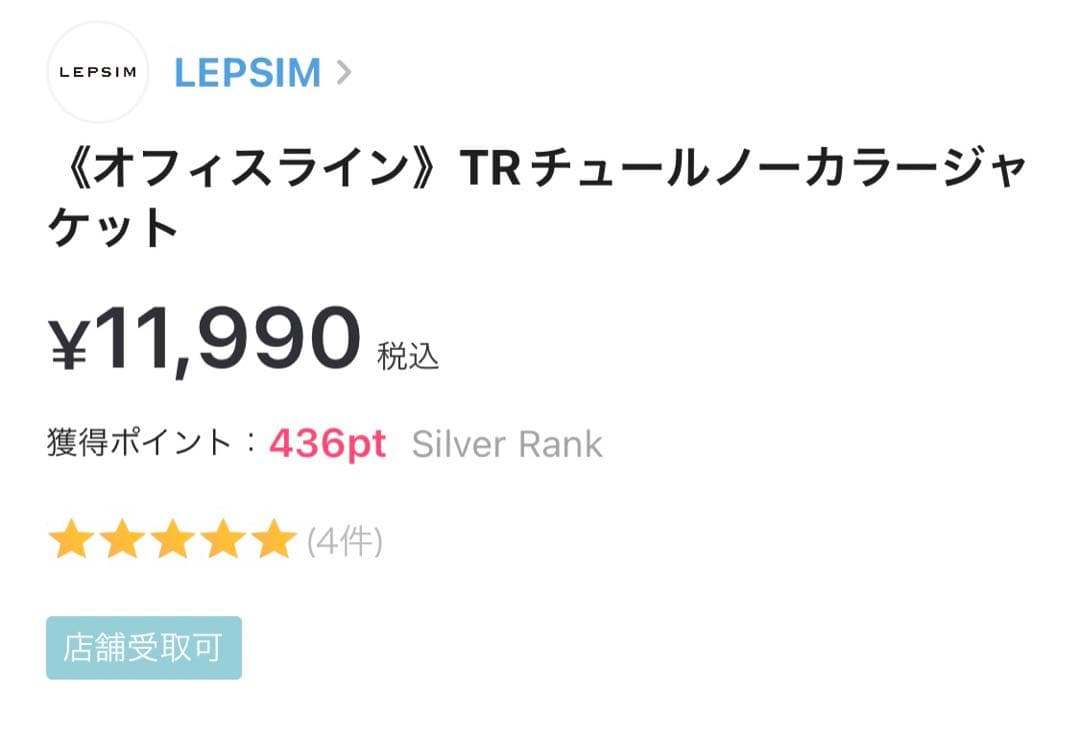Toggle the store pickup availability badge
Screen dimensions: 1080x743
coord(143,648)
